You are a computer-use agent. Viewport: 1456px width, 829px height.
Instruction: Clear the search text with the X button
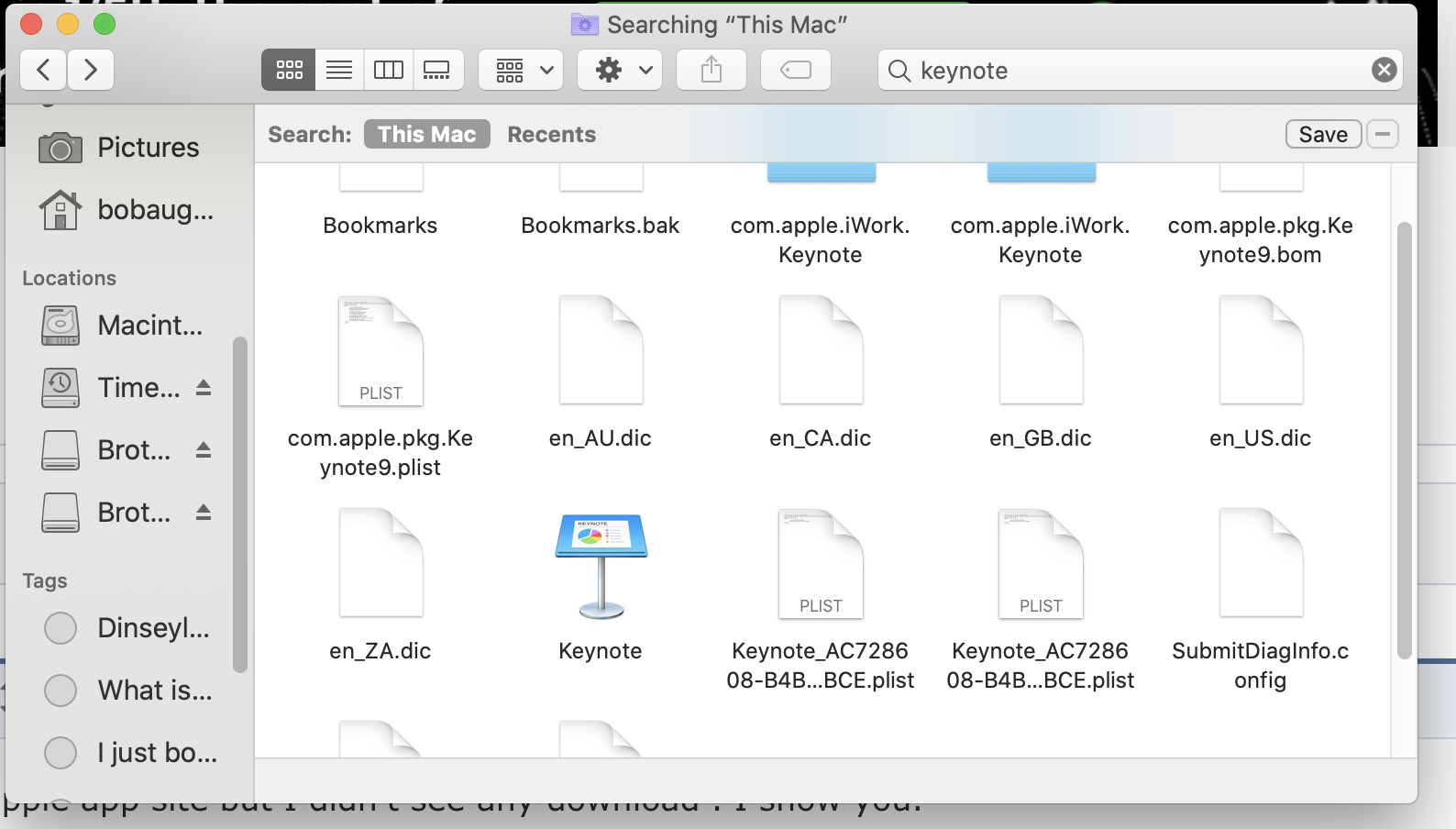tap(1384, 70)
